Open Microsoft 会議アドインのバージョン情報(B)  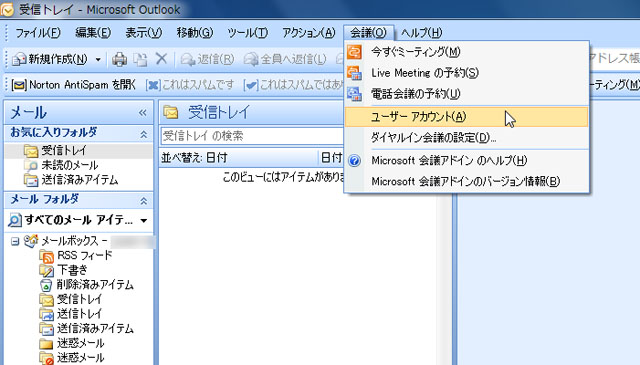[x=467, y=181]
